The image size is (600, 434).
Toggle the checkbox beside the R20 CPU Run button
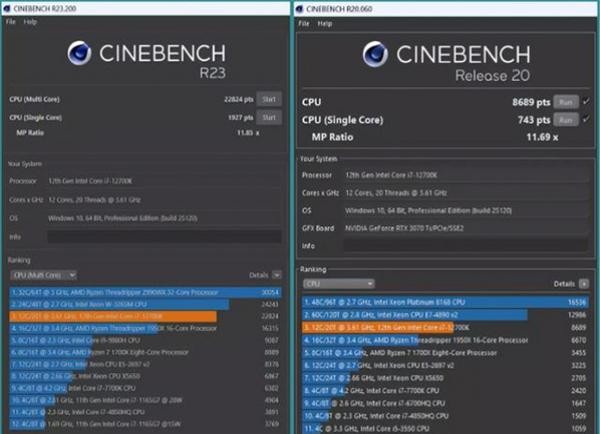[x=586, y=102]
